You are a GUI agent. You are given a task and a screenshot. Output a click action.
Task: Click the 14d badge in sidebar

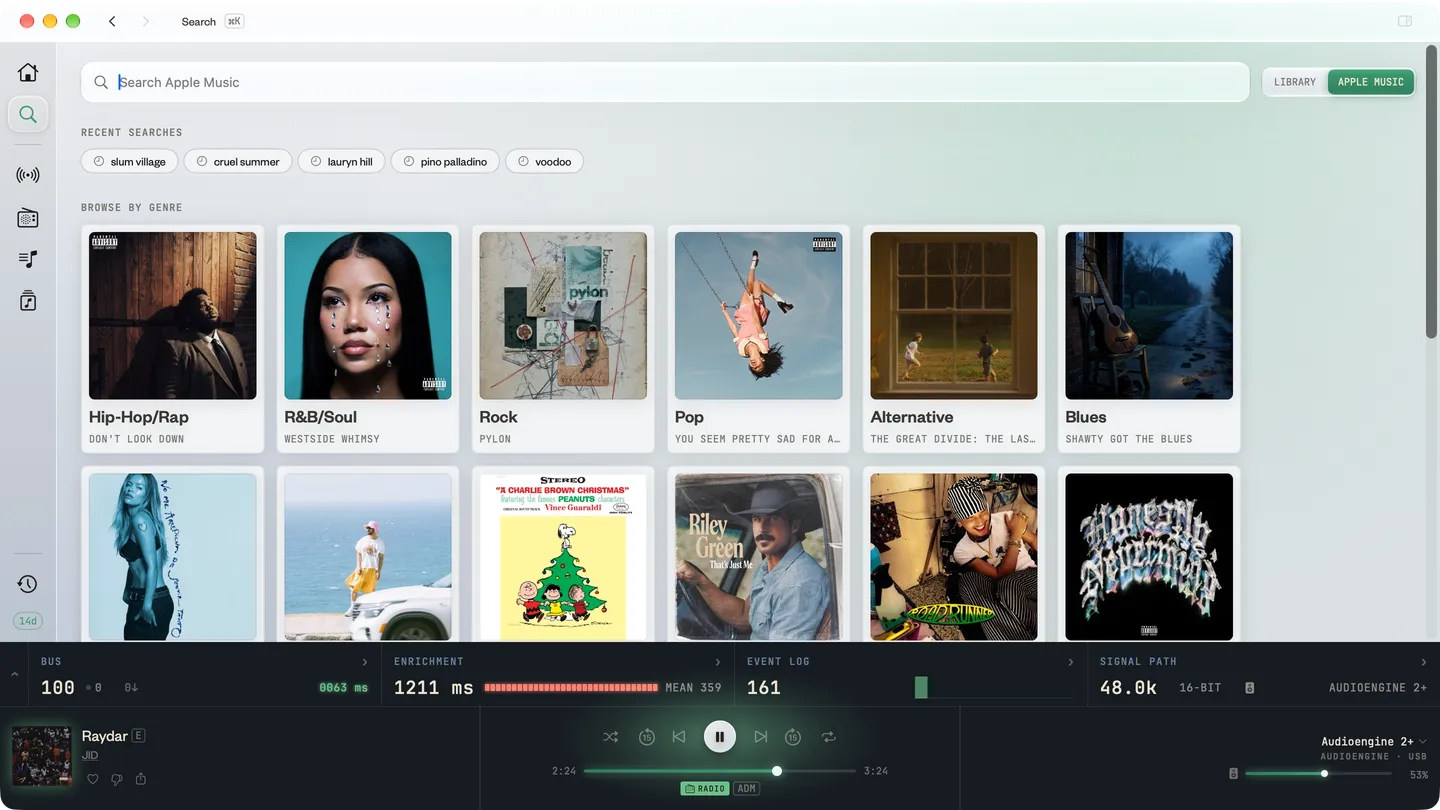[28, 621]
